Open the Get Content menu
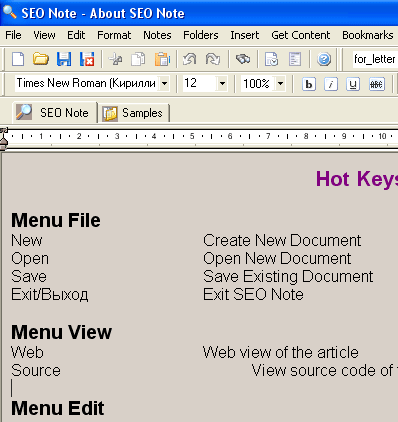 [x=301, y=35]
